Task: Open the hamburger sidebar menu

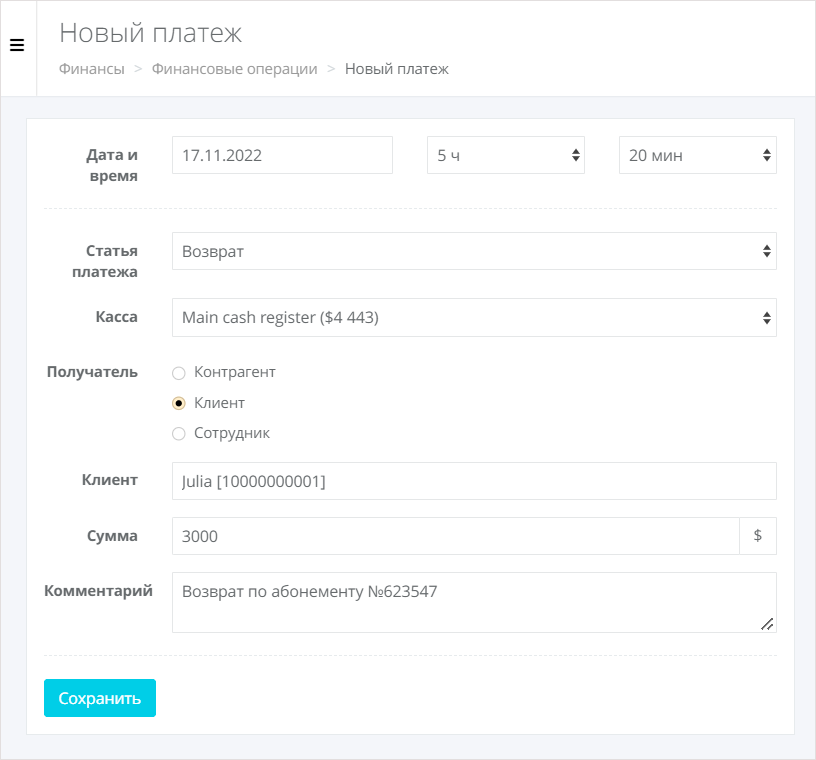Action: pos(17,45)
